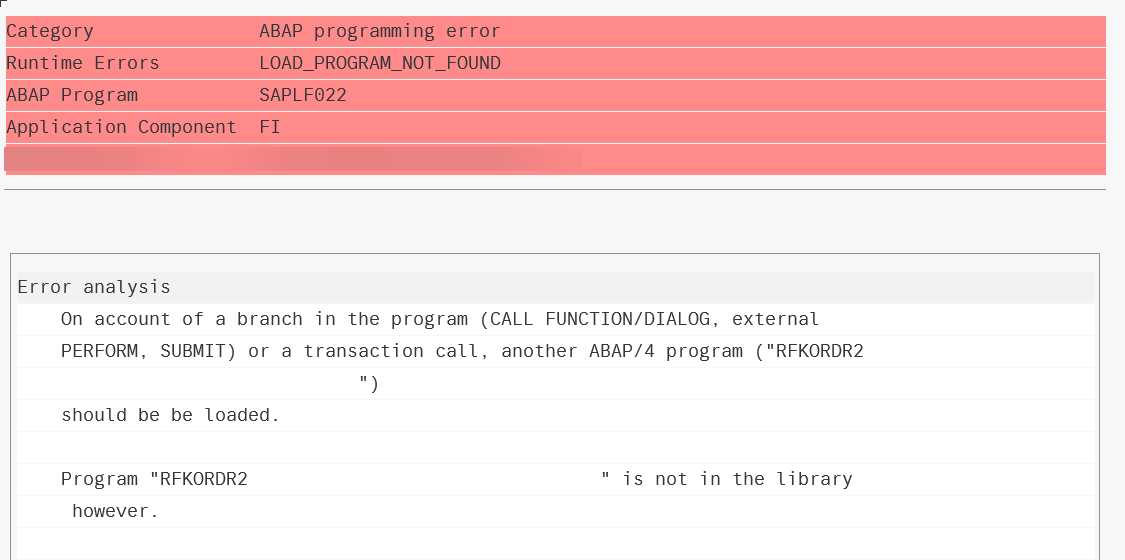Viewport: 1125px width, 560px height.
Task: Click the line starting 'PERFORM, SUBMIT'
Action: tap(462, 351)
